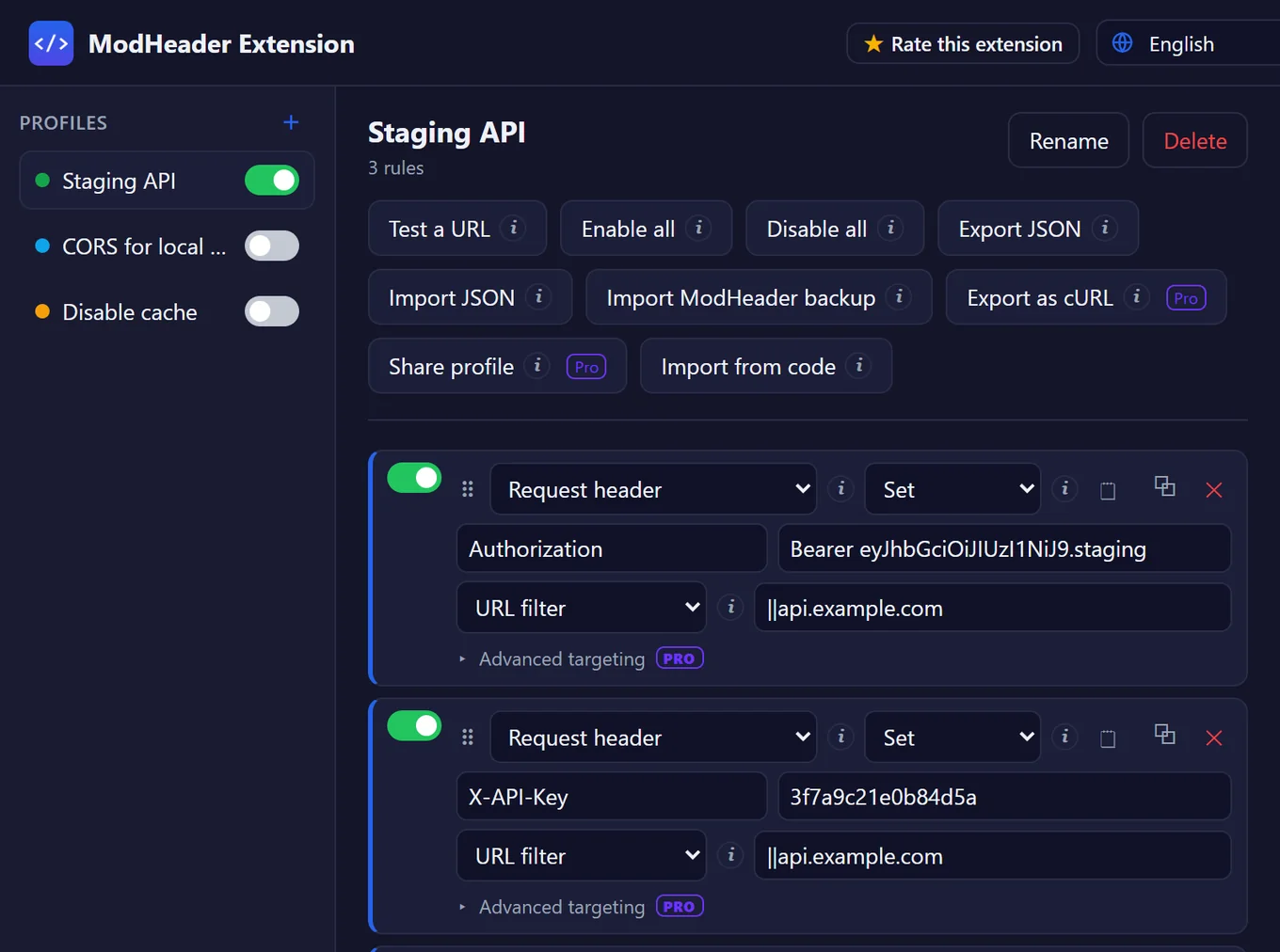Click Test a URL button
Screen dimensions: 1280x952
coord(457,229)
